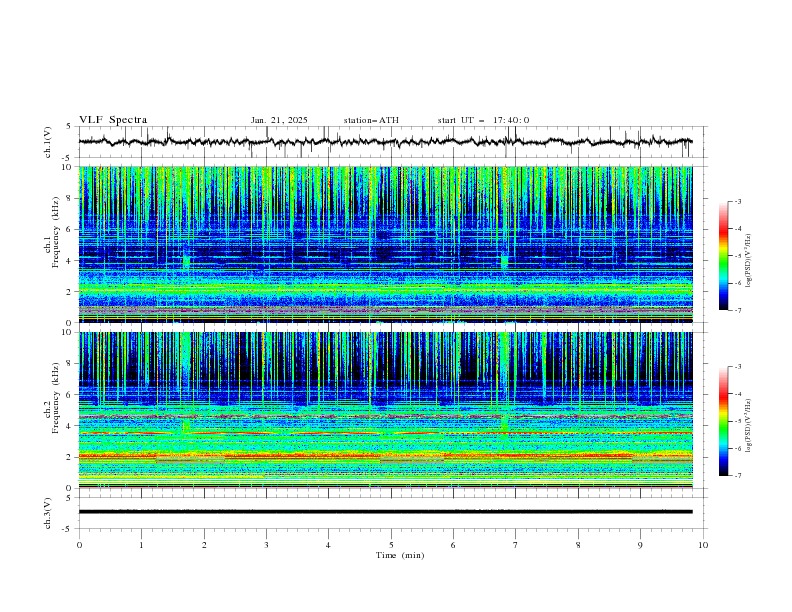Click the ch.1 spectrogram plot
Viewport: 792px width, 612px height.
tap(385, 244)
